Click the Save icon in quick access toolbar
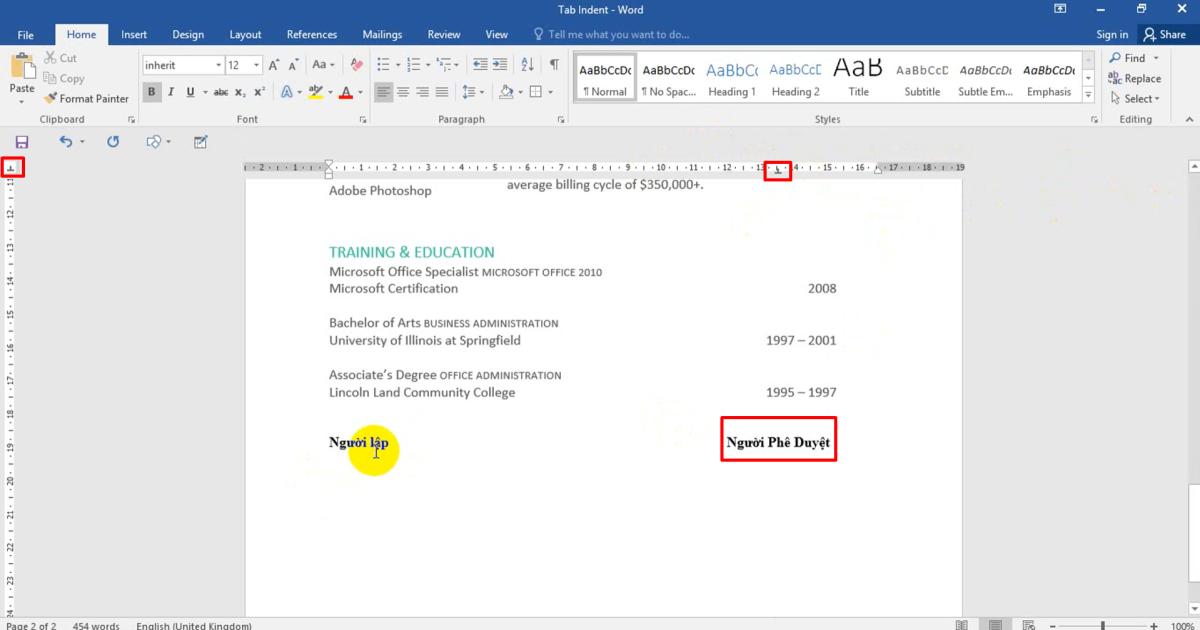The width and height of the screenshot is (1200, 630). coord(22,142)
